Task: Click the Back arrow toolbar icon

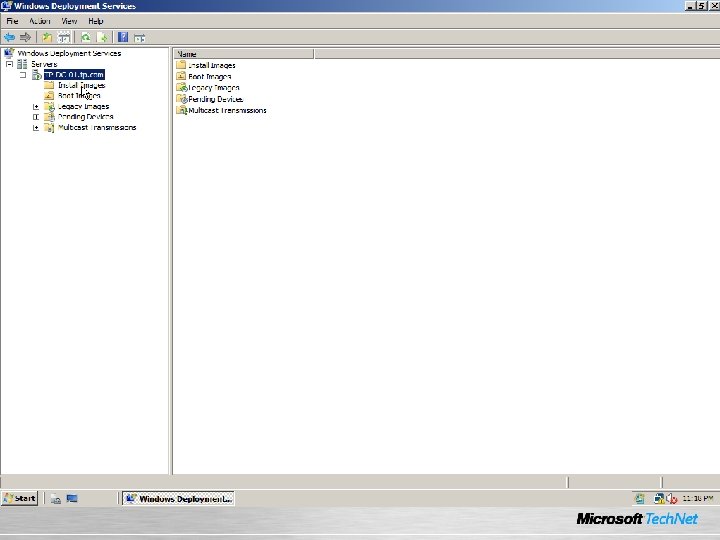Action: tap(9, 38)
